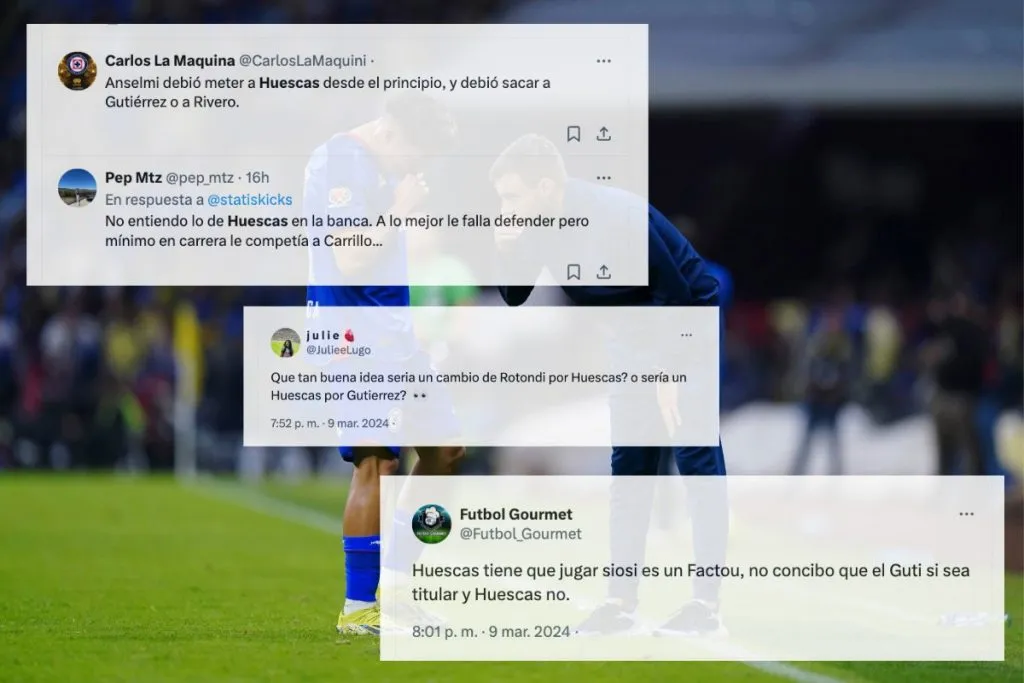Open the @CarlosLaMaquini handle
The width and height of the screenshot is (1024, 683).
pyautogui.click(x=302, y=61)
